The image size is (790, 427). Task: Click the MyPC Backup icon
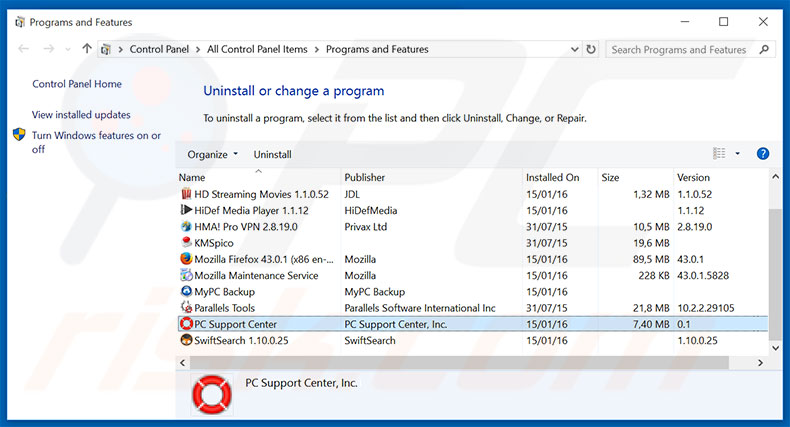186,291
